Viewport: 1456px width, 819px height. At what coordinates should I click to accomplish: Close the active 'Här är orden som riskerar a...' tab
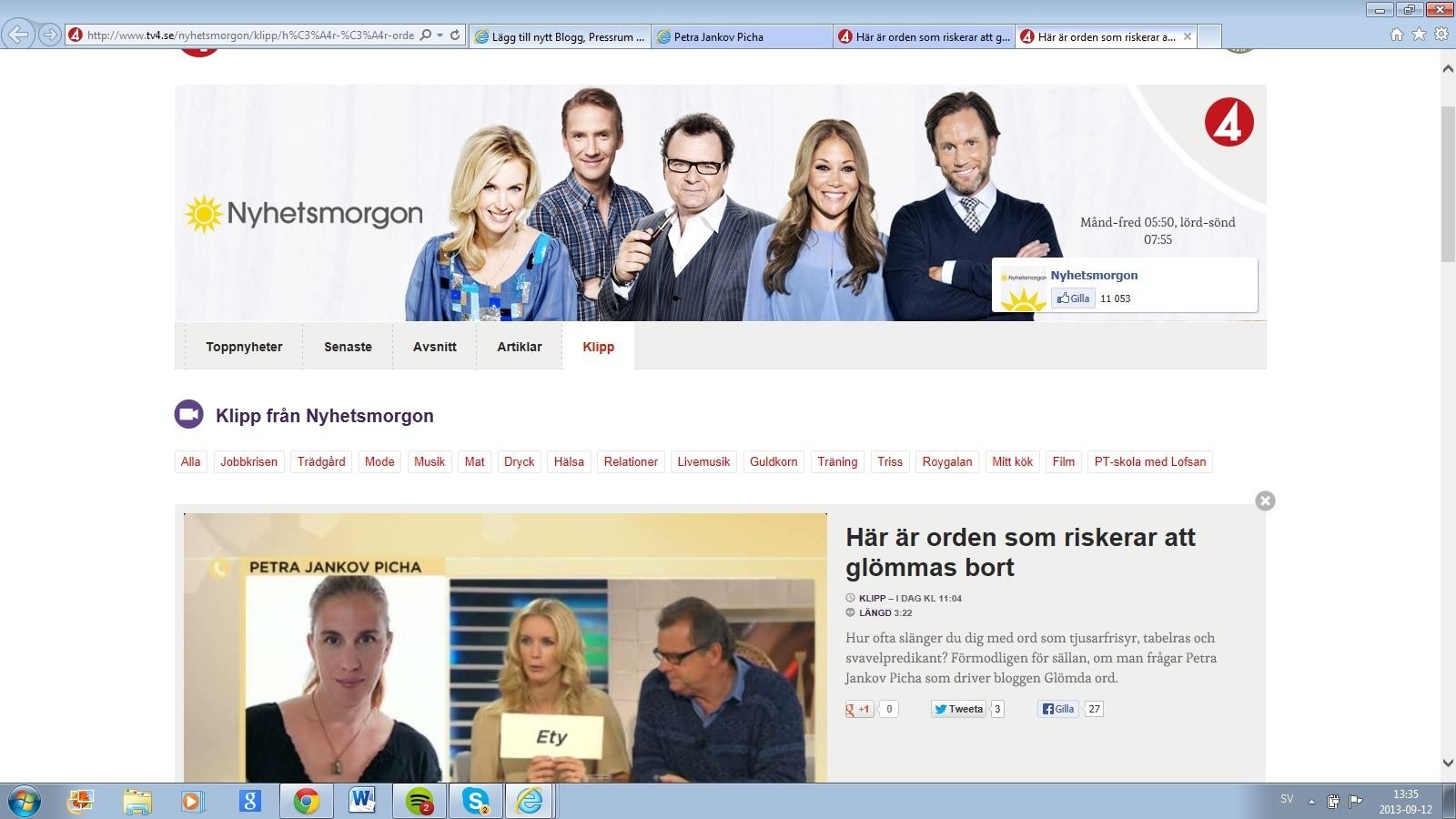1187,36
